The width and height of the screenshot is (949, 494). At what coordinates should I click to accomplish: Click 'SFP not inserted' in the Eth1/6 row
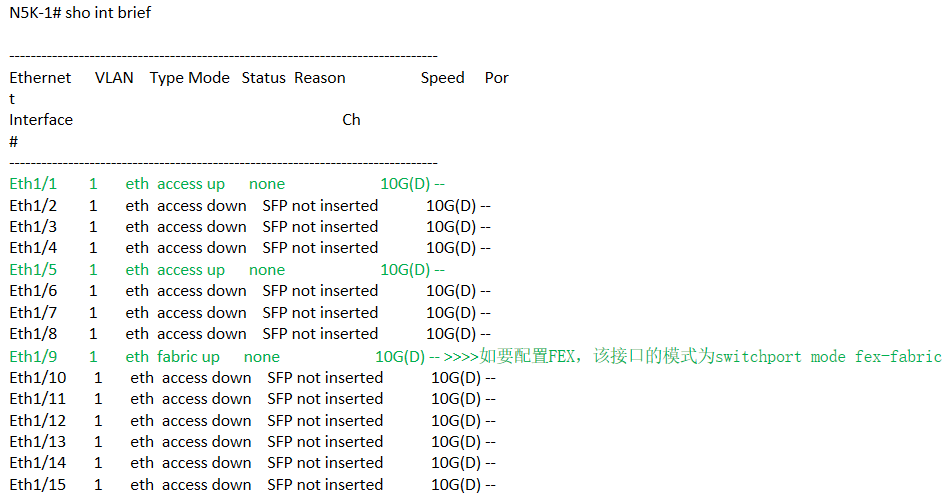pos(320,291)
